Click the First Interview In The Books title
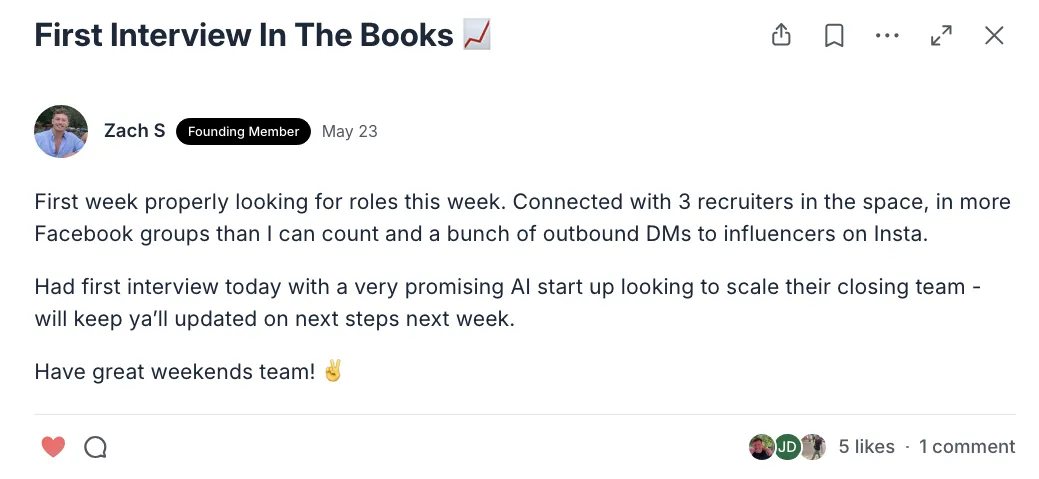This screenshot has width=1039, height=479. tap(244, 35)
